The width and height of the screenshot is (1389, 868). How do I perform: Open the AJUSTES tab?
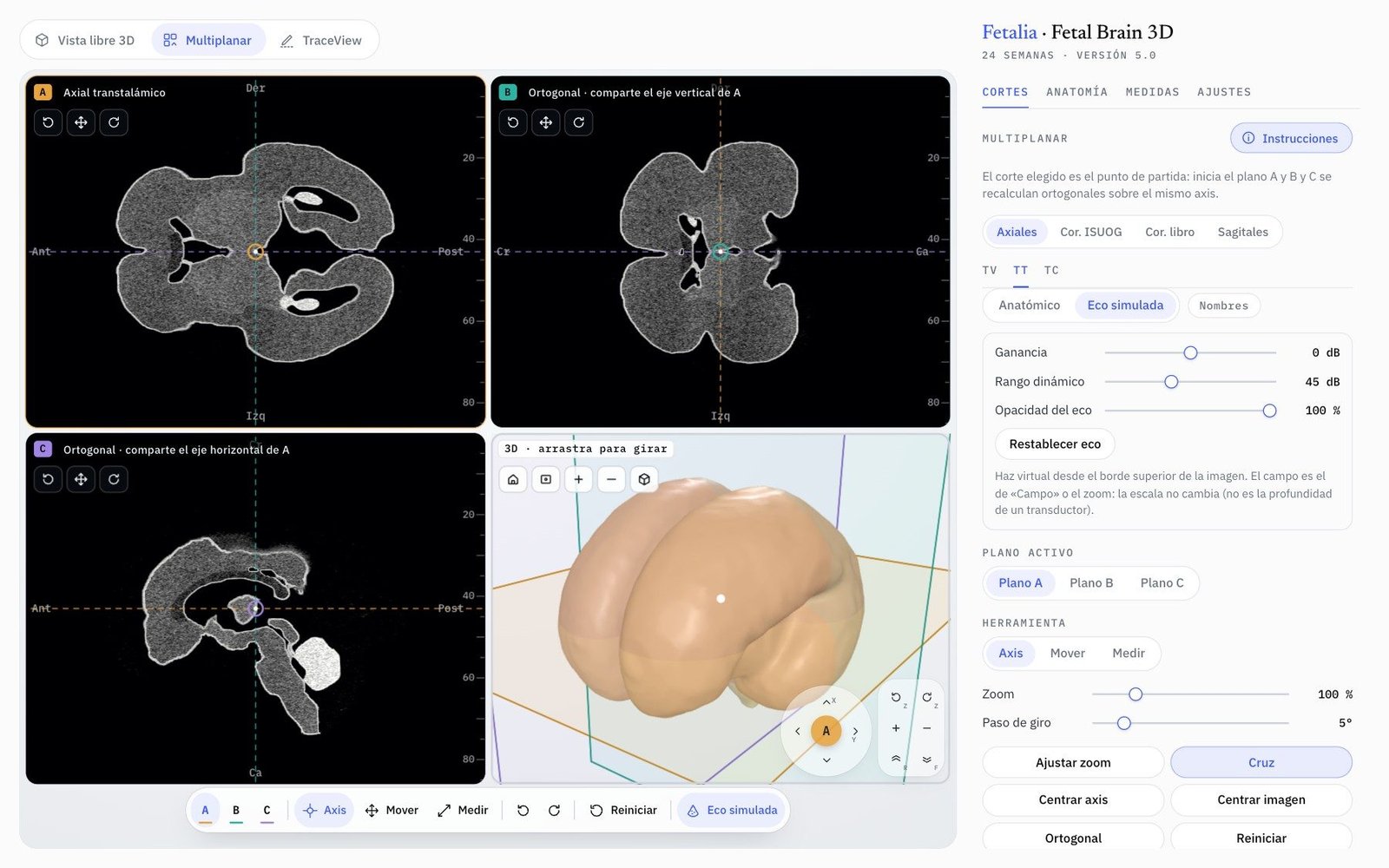pyautogui.click(x=1224, y=92)
